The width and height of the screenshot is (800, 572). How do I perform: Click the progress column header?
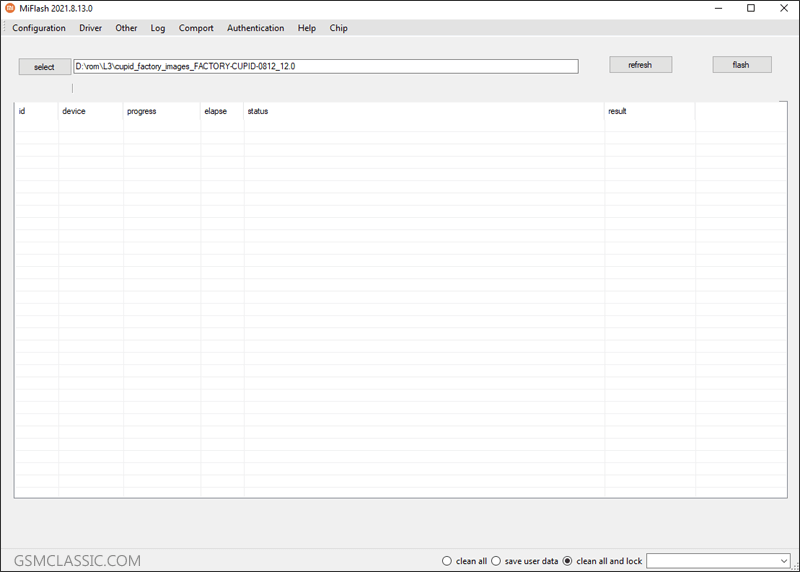coord(162,111)
